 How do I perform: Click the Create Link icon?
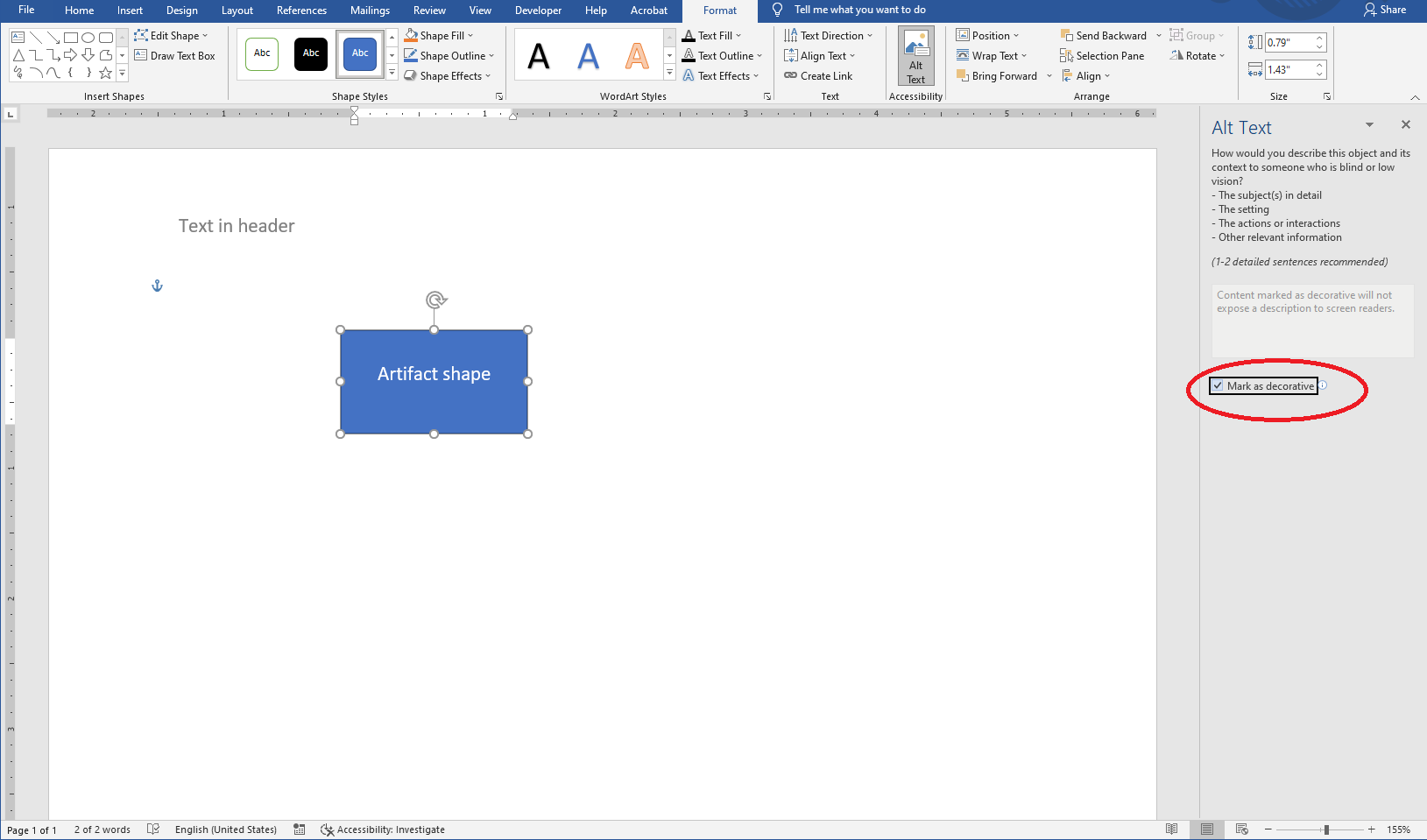click(790, 76)
